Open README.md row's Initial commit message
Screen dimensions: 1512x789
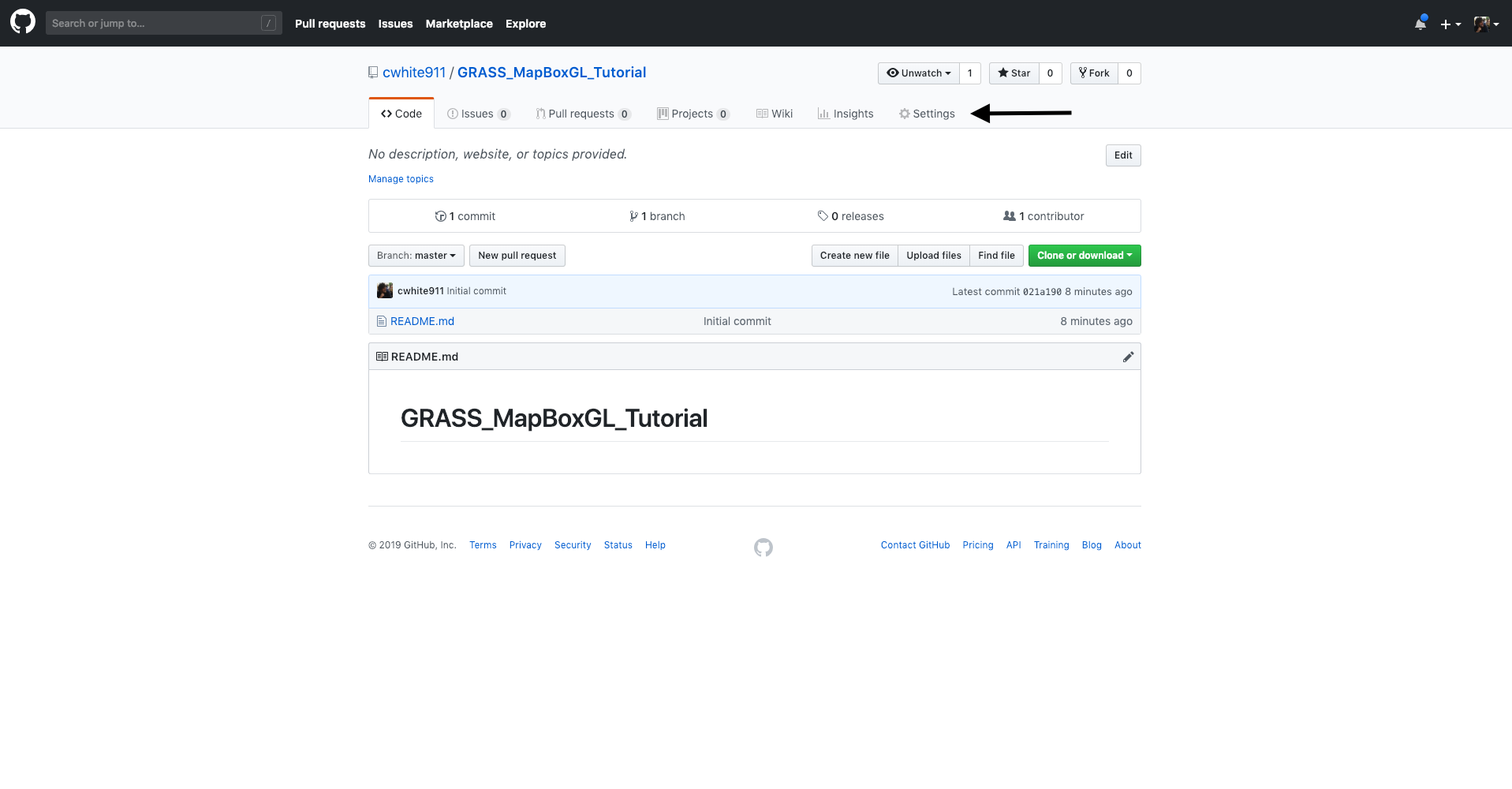tap(737, 321)
